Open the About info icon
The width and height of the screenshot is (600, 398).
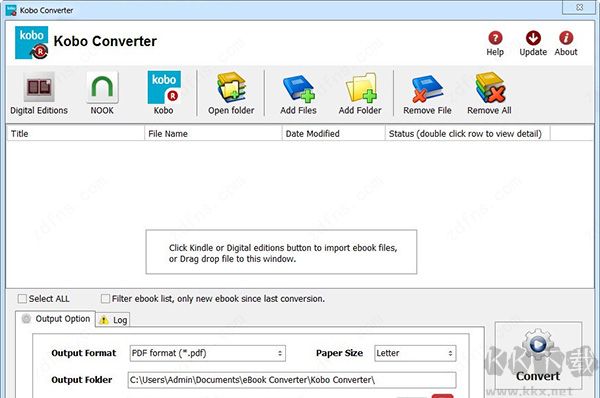(x=566, y=38)
